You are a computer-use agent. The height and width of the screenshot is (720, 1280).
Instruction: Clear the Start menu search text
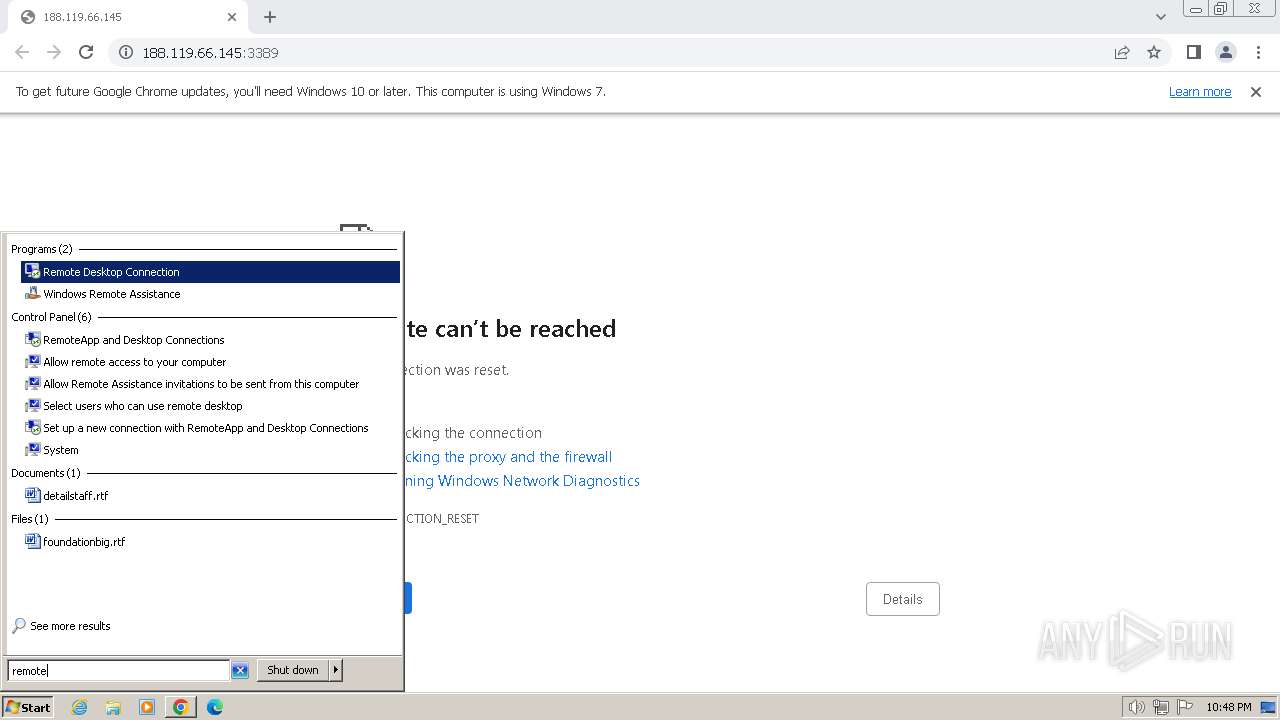pos(240,671)
